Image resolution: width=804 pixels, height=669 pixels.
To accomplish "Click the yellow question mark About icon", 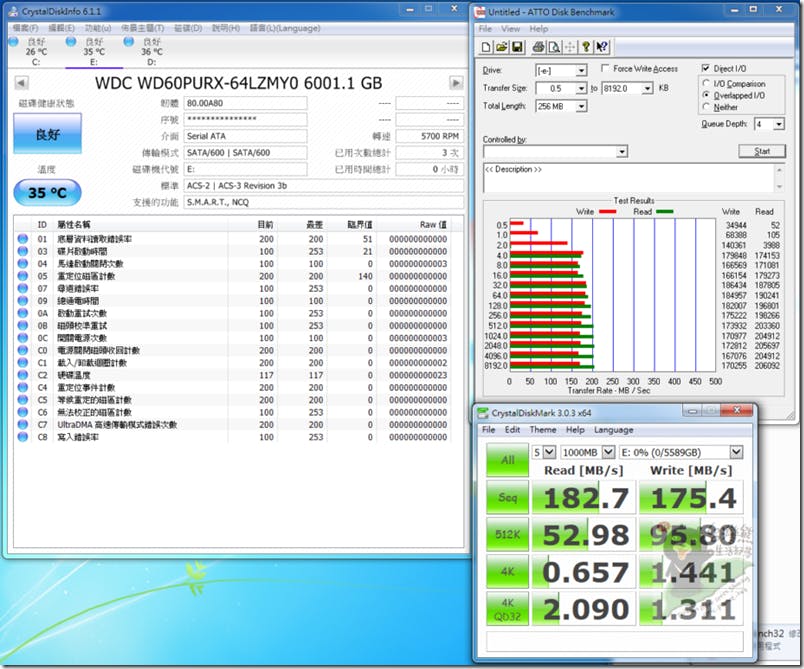I will 586,47.
